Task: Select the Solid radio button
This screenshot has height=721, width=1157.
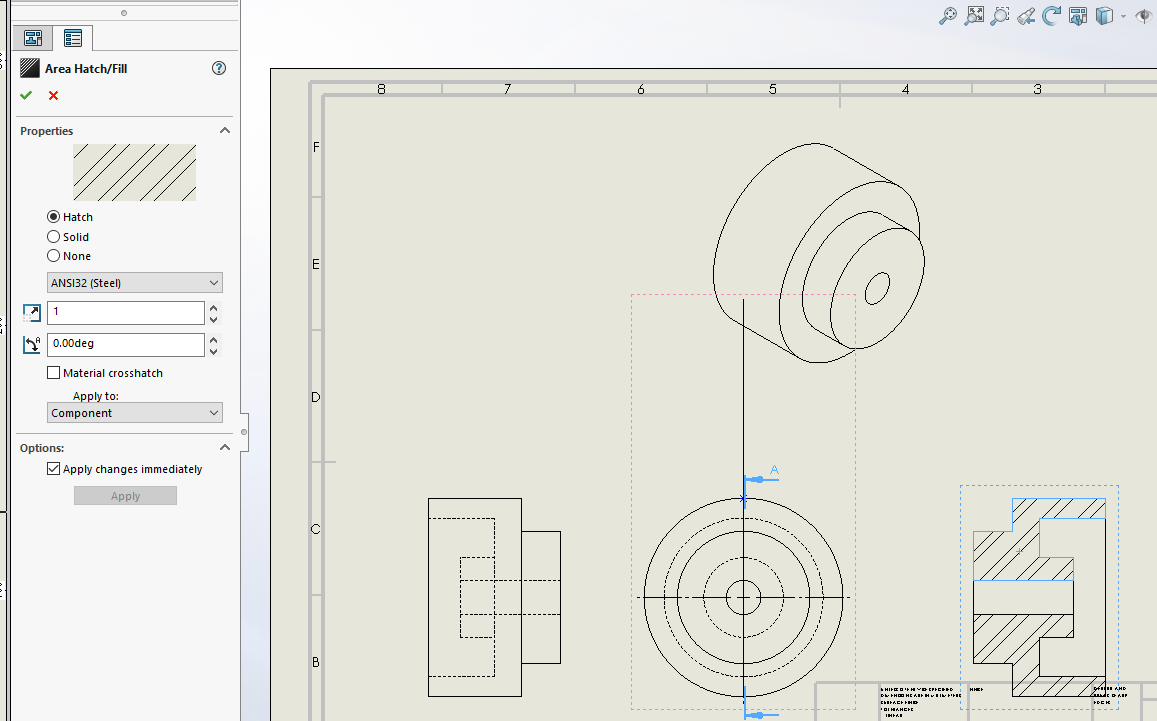Action: point(53,237)
